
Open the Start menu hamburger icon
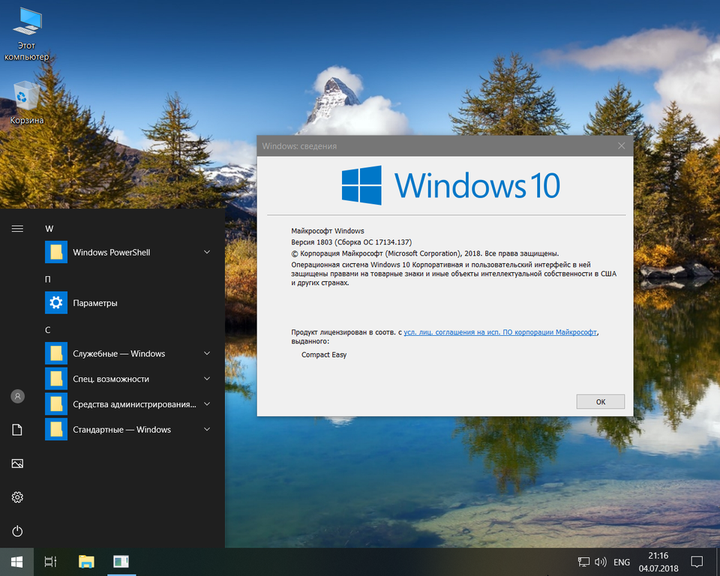click(17, 228)
